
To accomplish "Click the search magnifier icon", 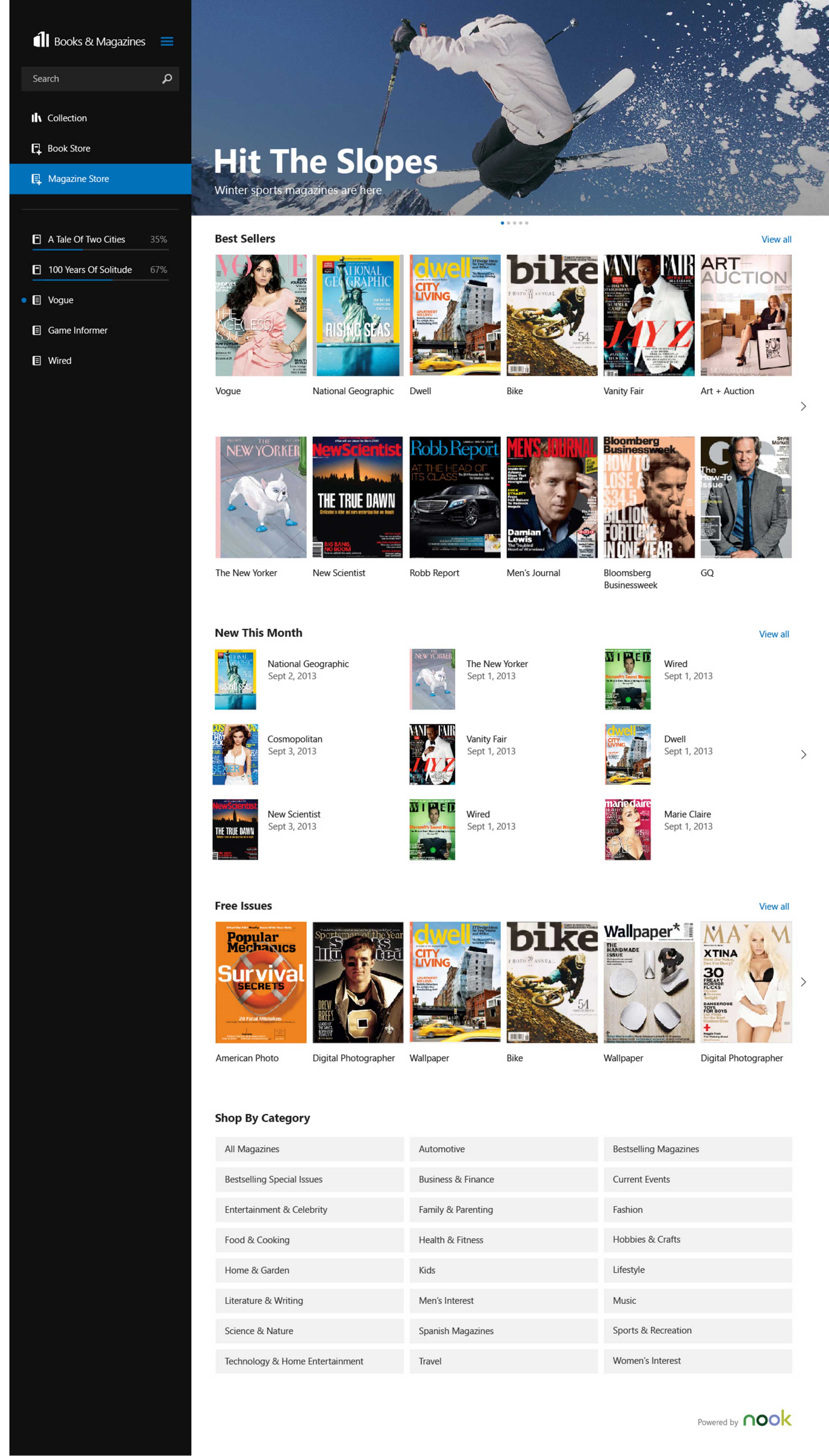I will tap(167, 79).
